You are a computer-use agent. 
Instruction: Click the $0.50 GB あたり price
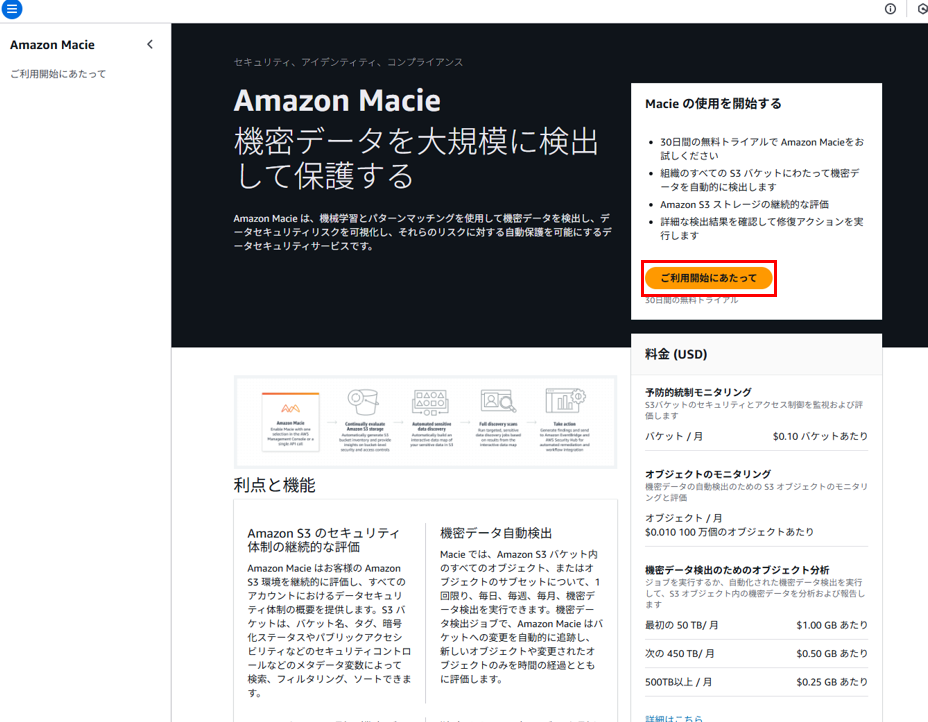pyautogui.click(x=832, y=653)
